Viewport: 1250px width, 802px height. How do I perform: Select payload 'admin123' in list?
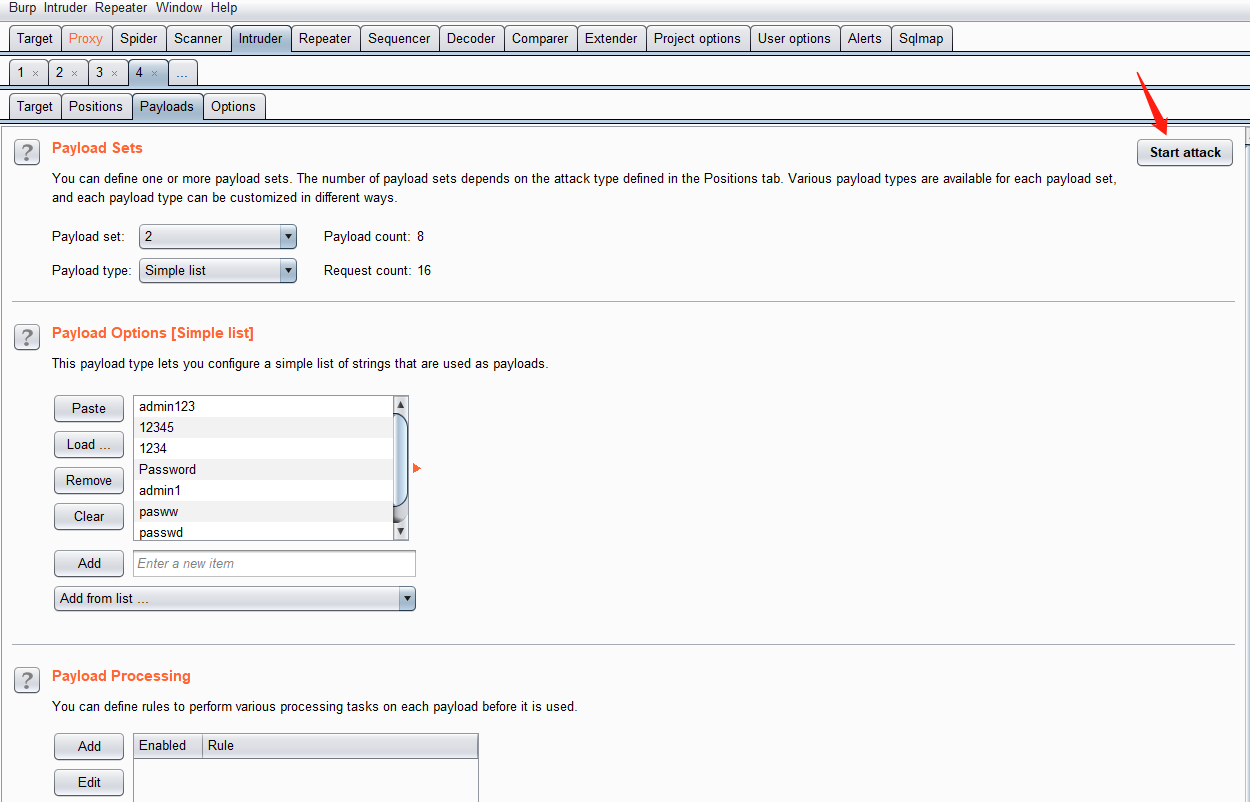tap(264, 406)
